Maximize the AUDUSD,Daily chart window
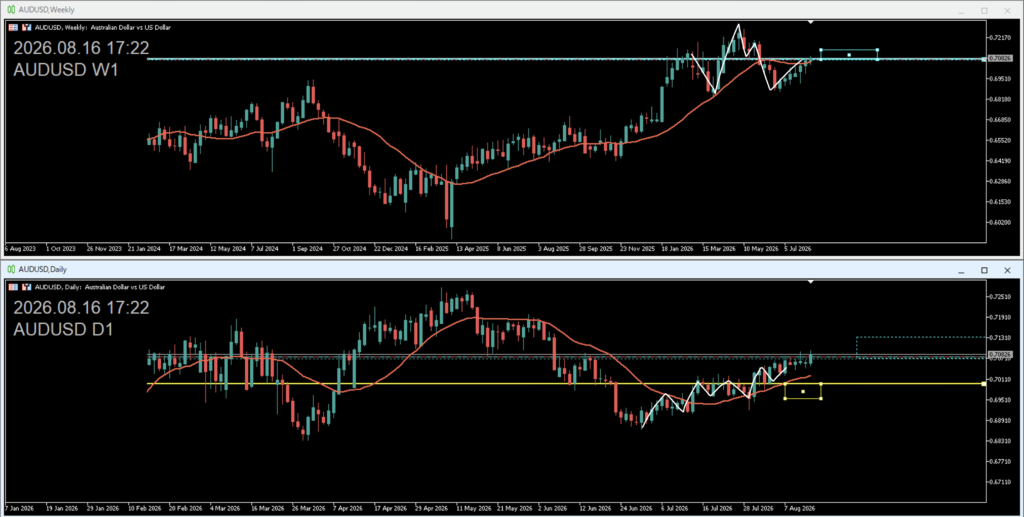This screenshot has width=1024, height=517. click(984, 270)
